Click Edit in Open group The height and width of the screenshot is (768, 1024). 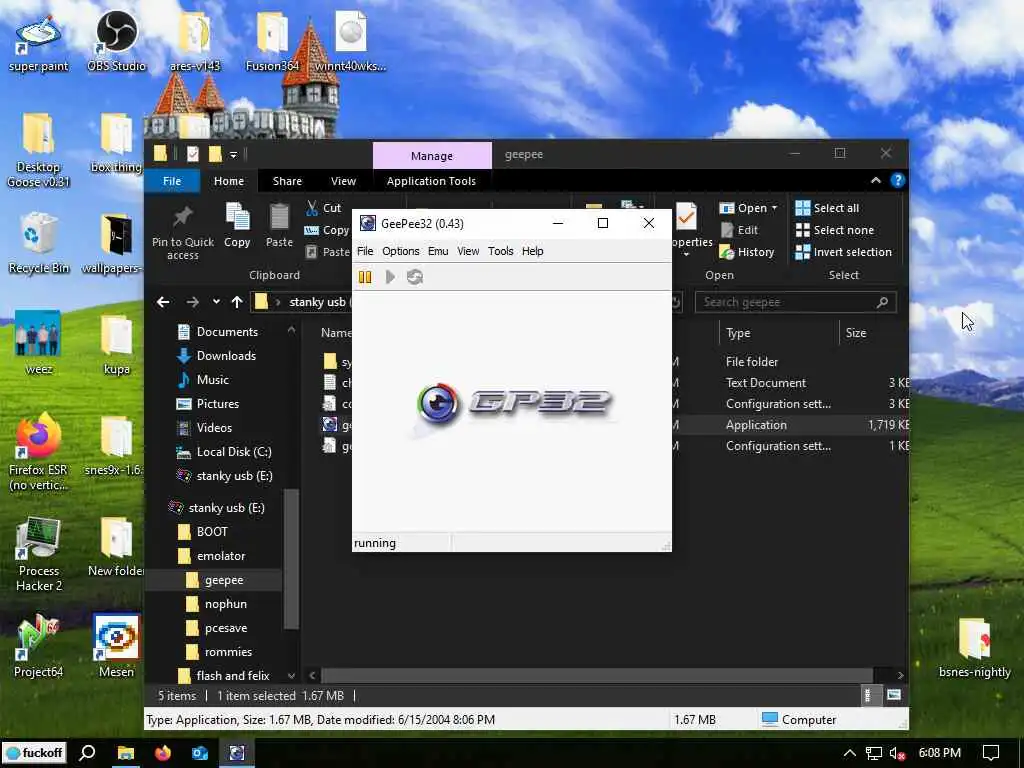[x=739, y=230]
